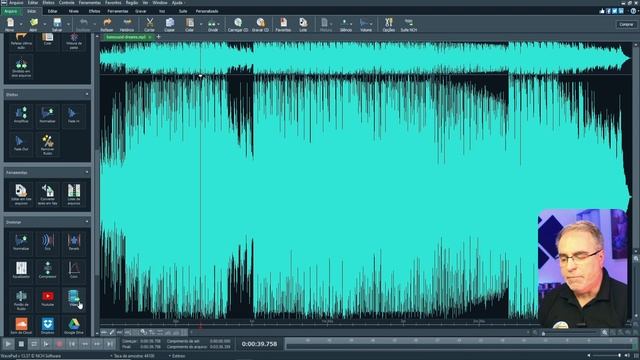This screenshot has height=360, width=640.
Task: Click the Google Drive upload icon
Action: click(x=73, y=326)
